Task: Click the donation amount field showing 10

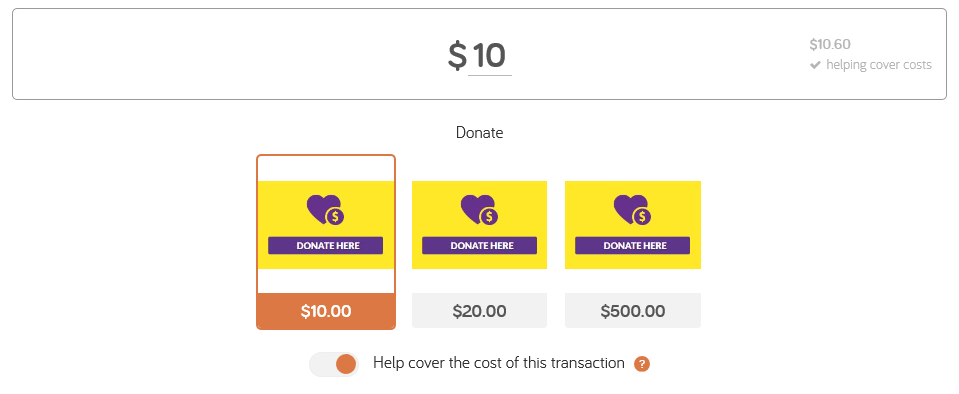Action: coord(489,56)
